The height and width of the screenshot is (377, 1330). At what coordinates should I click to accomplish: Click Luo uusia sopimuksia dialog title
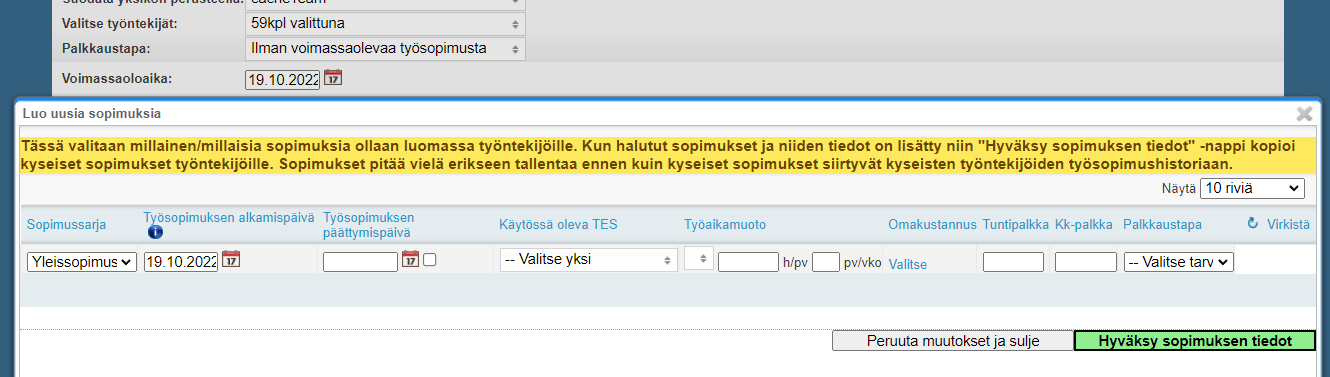(x=91, y=114)
